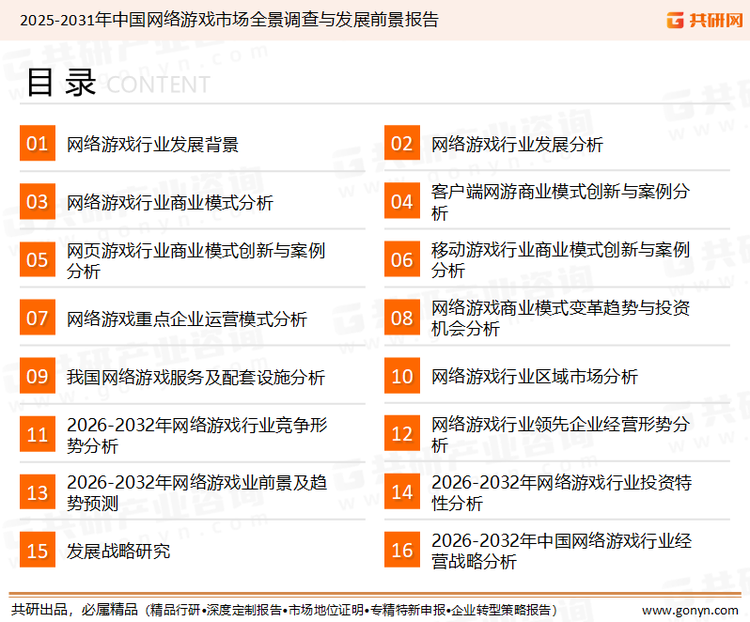Click the orange 05 number box
Image resolution: width=750 pixels, height=622 pixels.
point(37,259)
